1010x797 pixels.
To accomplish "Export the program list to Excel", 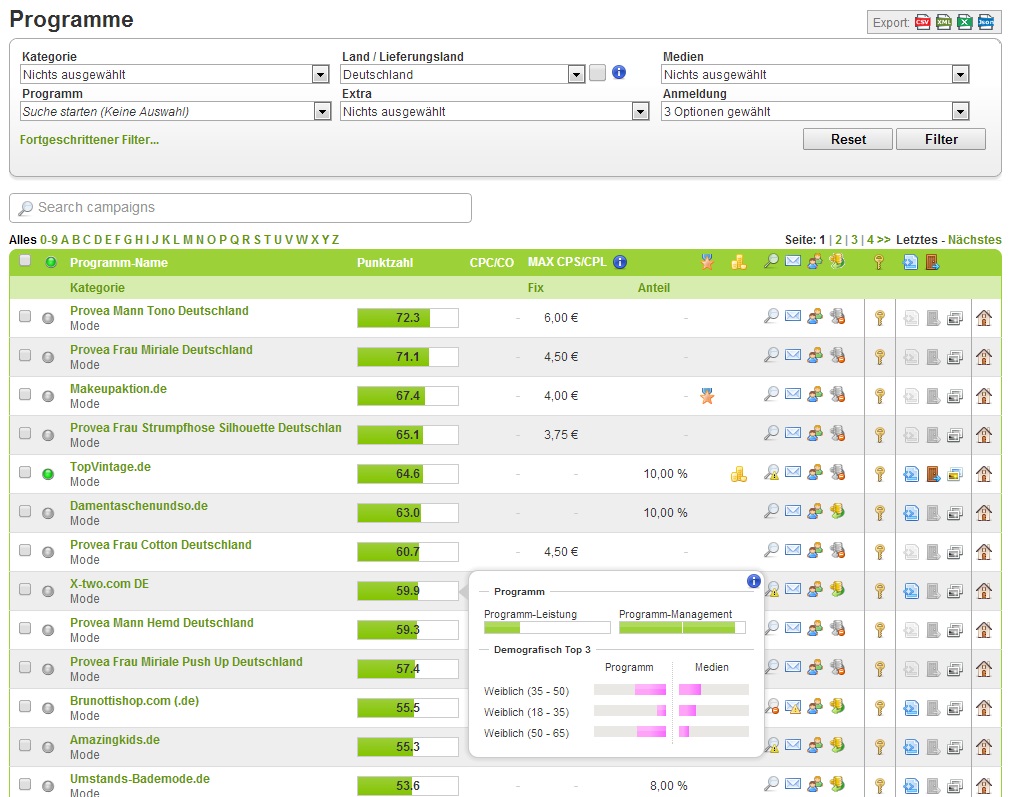I will point(964,23).
